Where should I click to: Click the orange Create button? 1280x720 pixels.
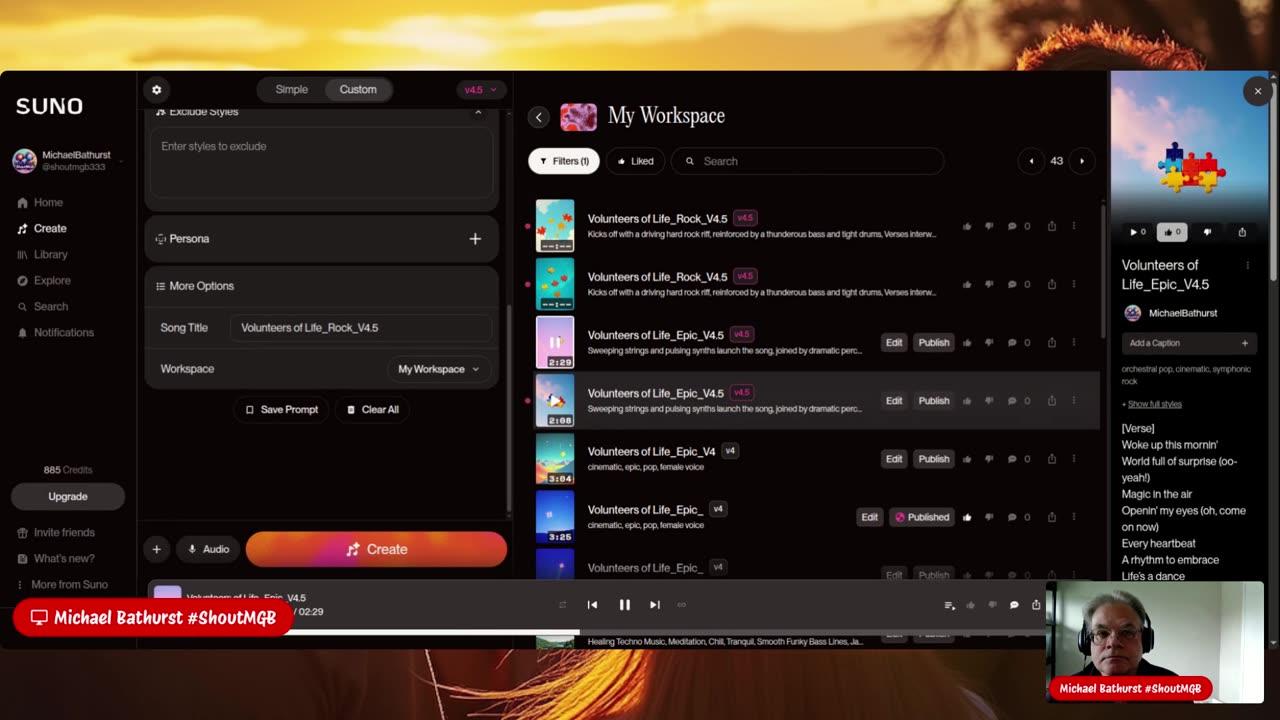[376, 549]
